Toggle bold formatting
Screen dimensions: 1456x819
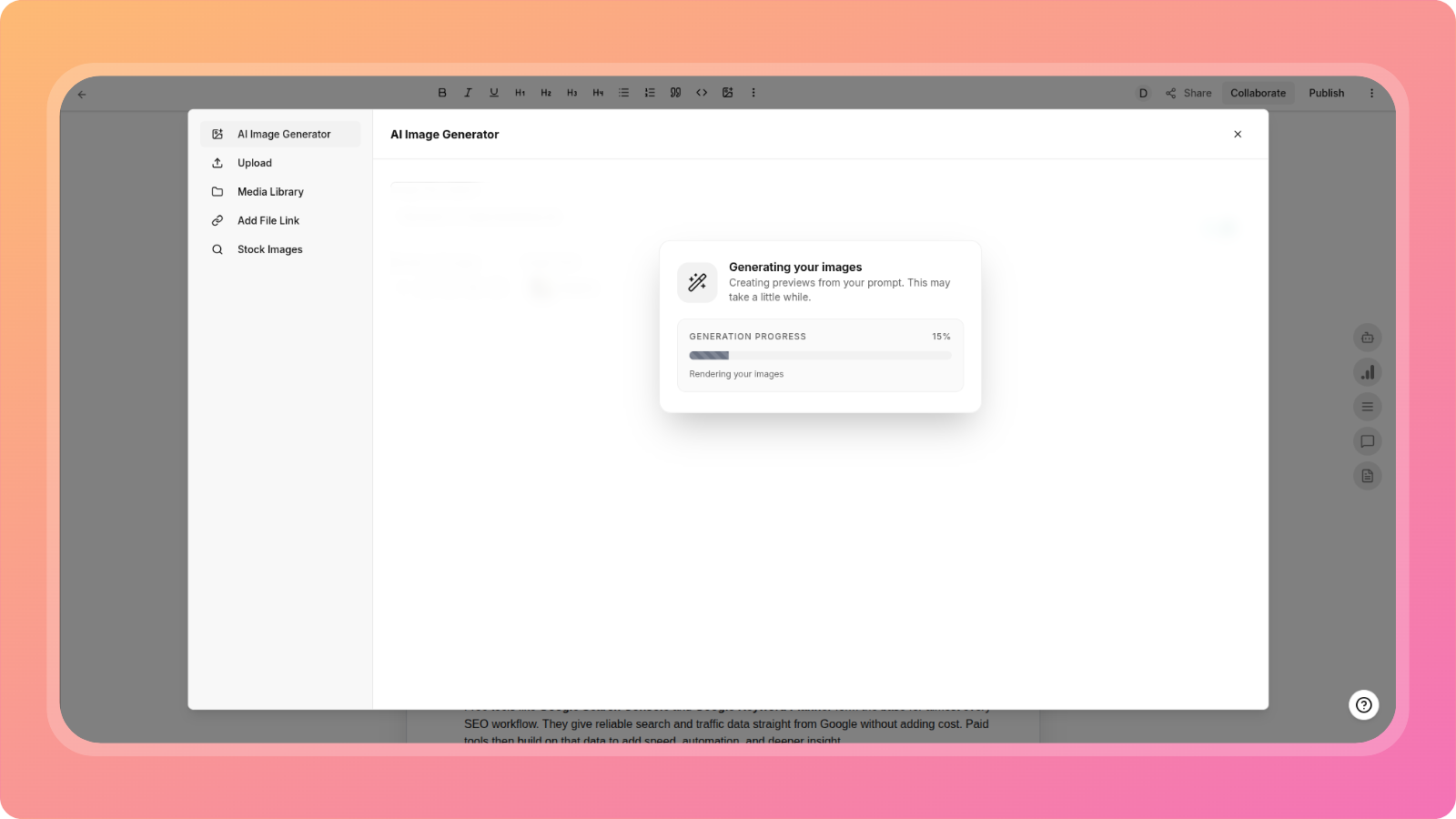pos(442,93)
